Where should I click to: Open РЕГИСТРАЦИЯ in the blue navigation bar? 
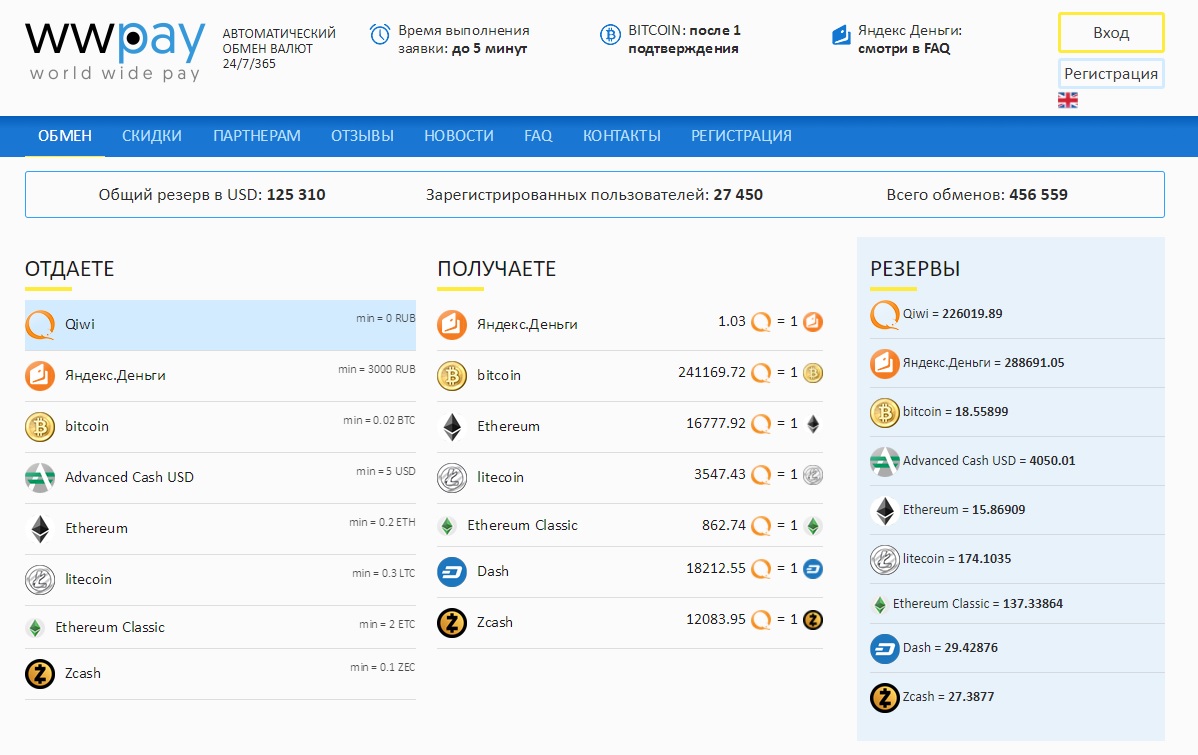741,136
